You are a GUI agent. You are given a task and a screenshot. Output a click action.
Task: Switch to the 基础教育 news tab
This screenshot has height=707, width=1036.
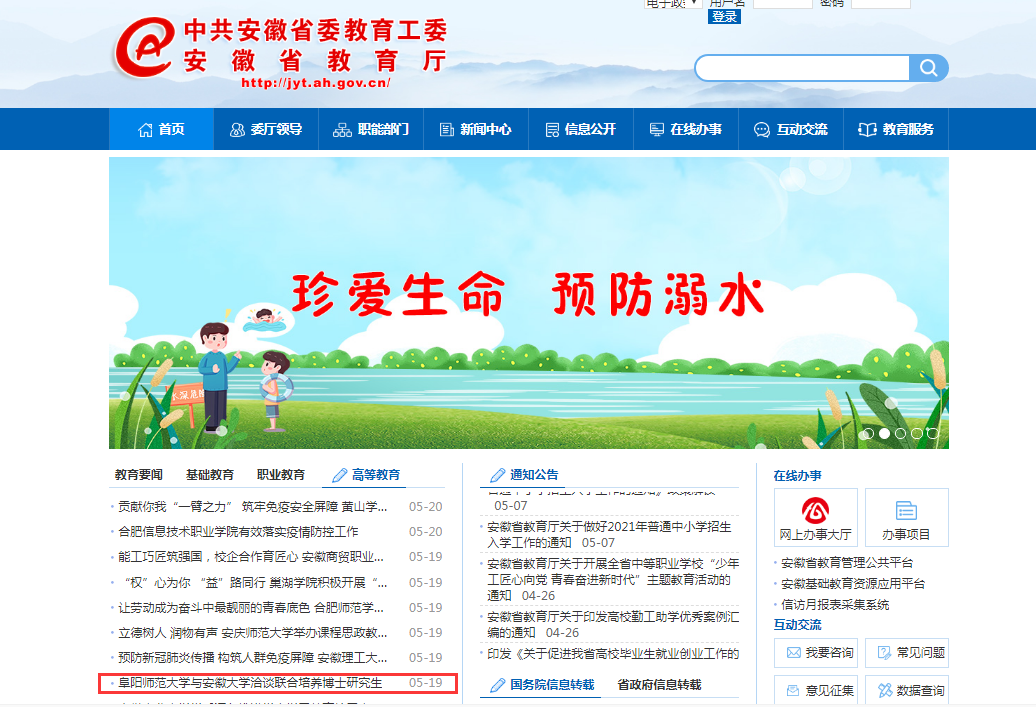(x=210, y=475)
